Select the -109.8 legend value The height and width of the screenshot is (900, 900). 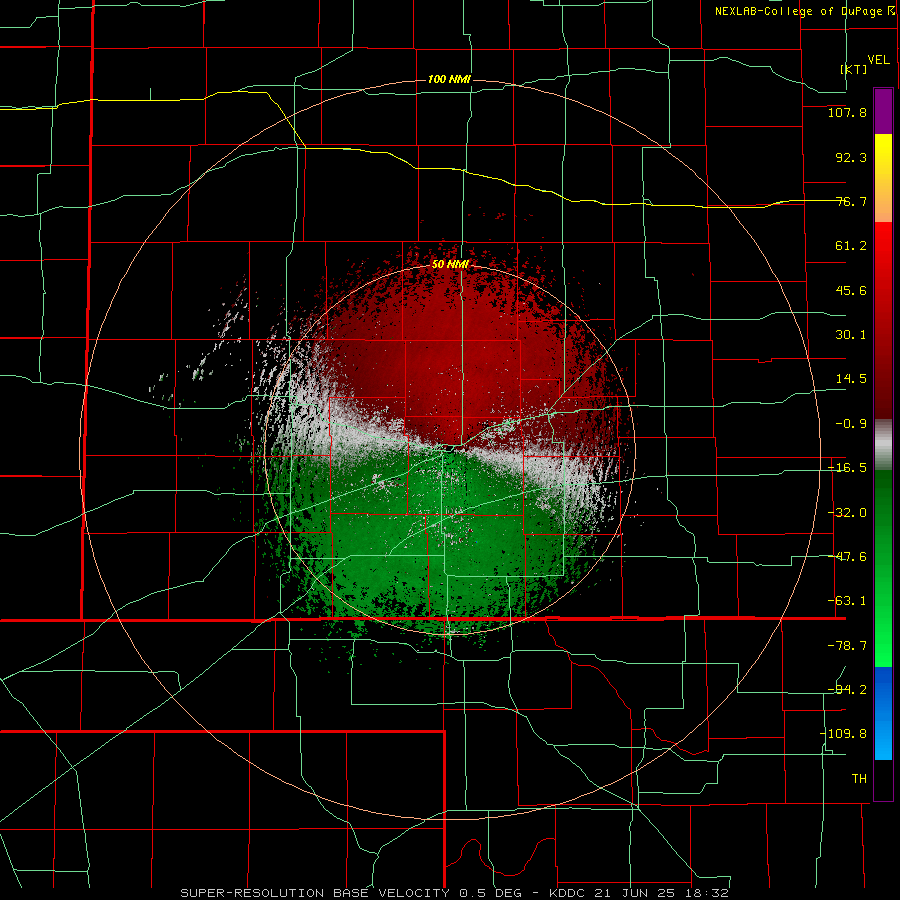(843, 734)
